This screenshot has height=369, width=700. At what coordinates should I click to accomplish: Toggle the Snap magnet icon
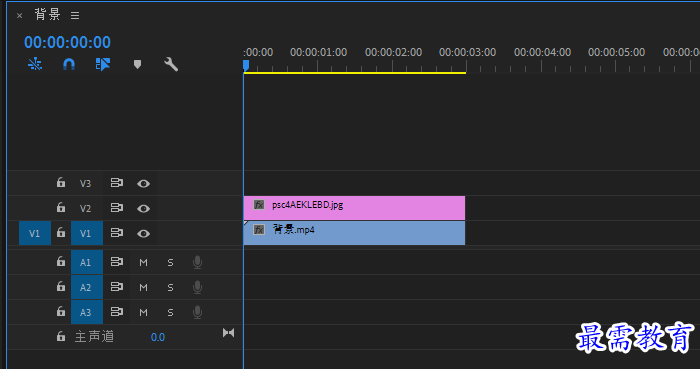69,64
